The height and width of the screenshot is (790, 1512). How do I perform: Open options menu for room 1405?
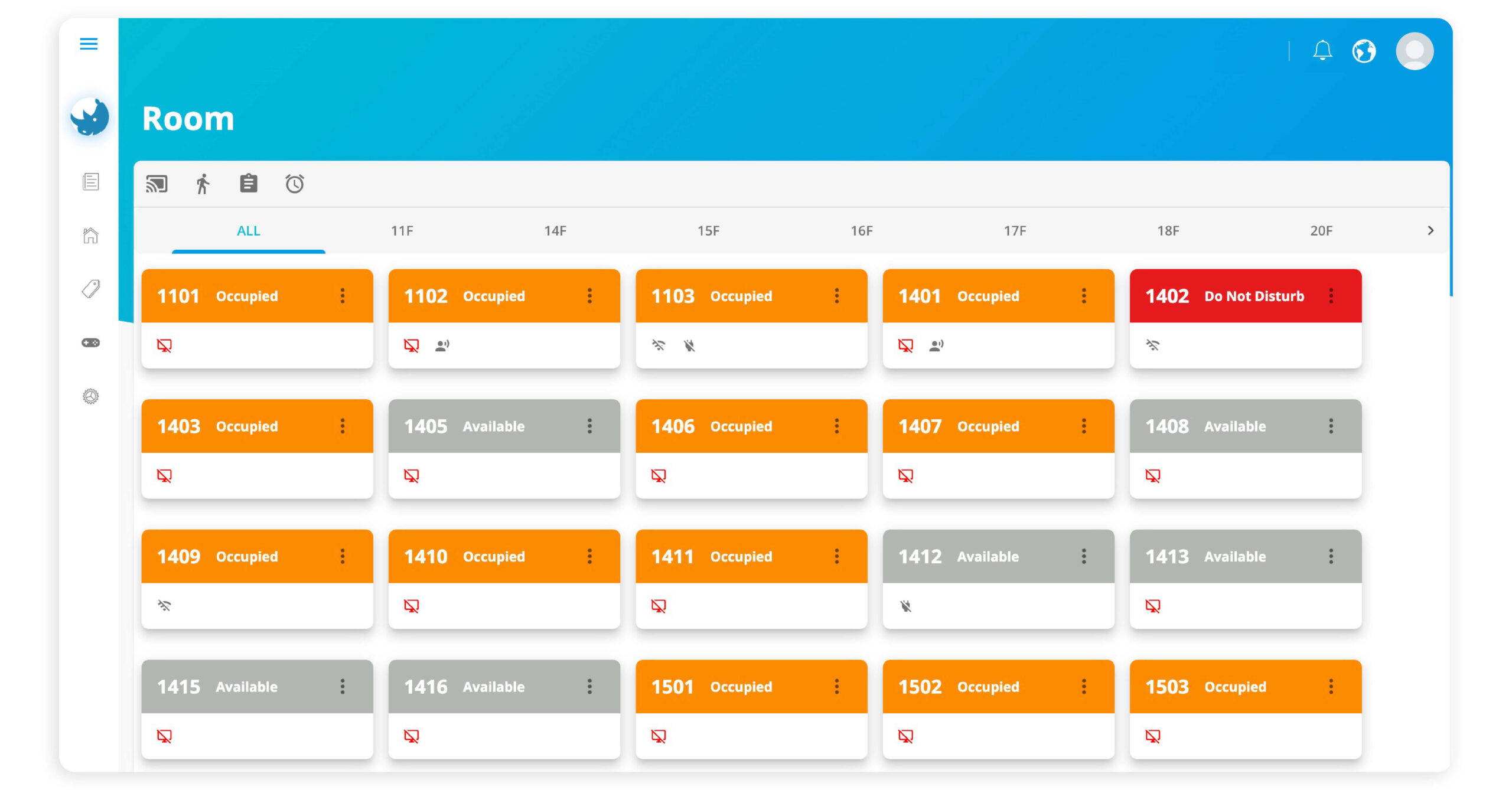click(x=589, y=426)
